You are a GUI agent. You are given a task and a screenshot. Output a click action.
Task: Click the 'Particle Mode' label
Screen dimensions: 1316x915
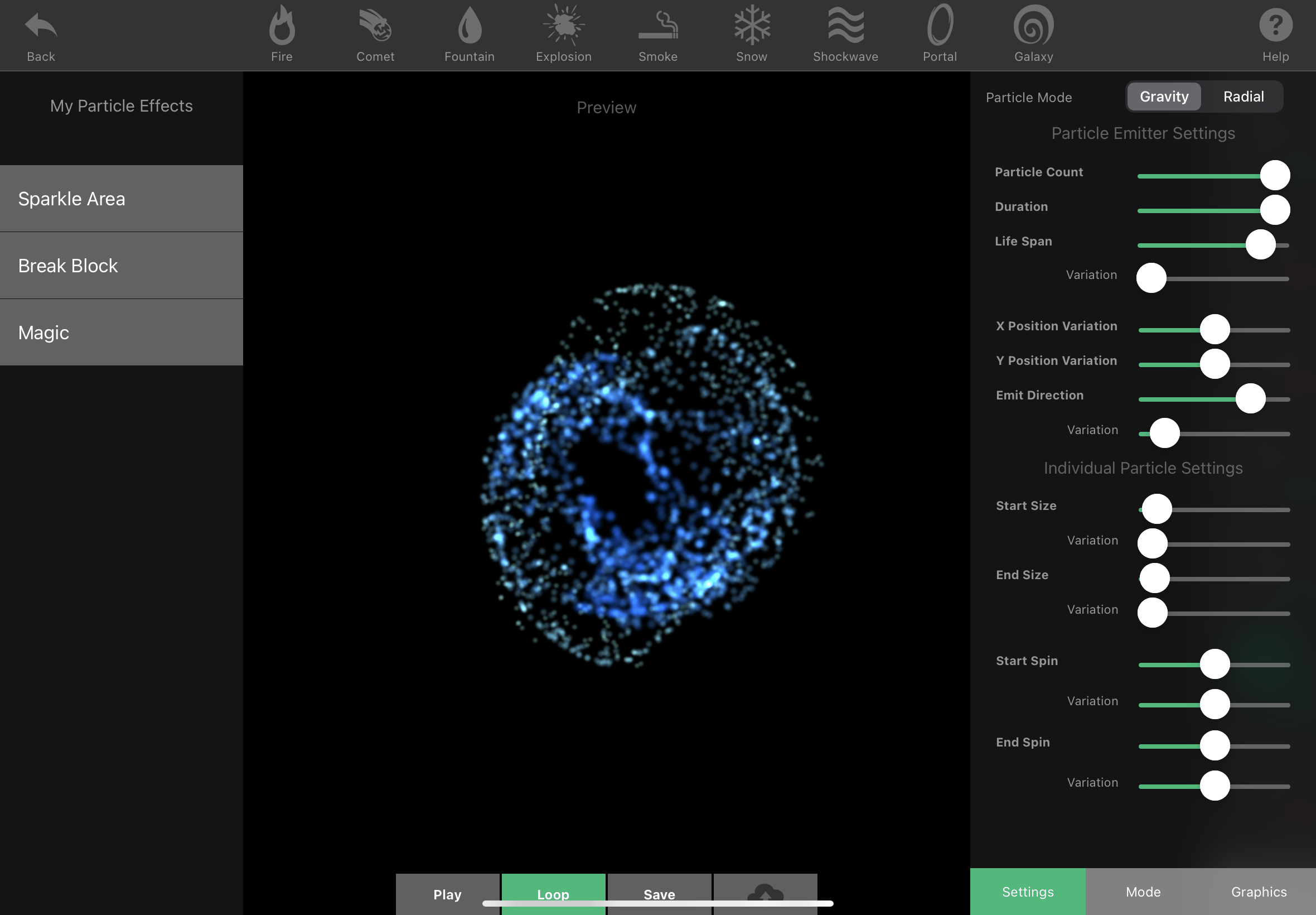point(1028,98)
